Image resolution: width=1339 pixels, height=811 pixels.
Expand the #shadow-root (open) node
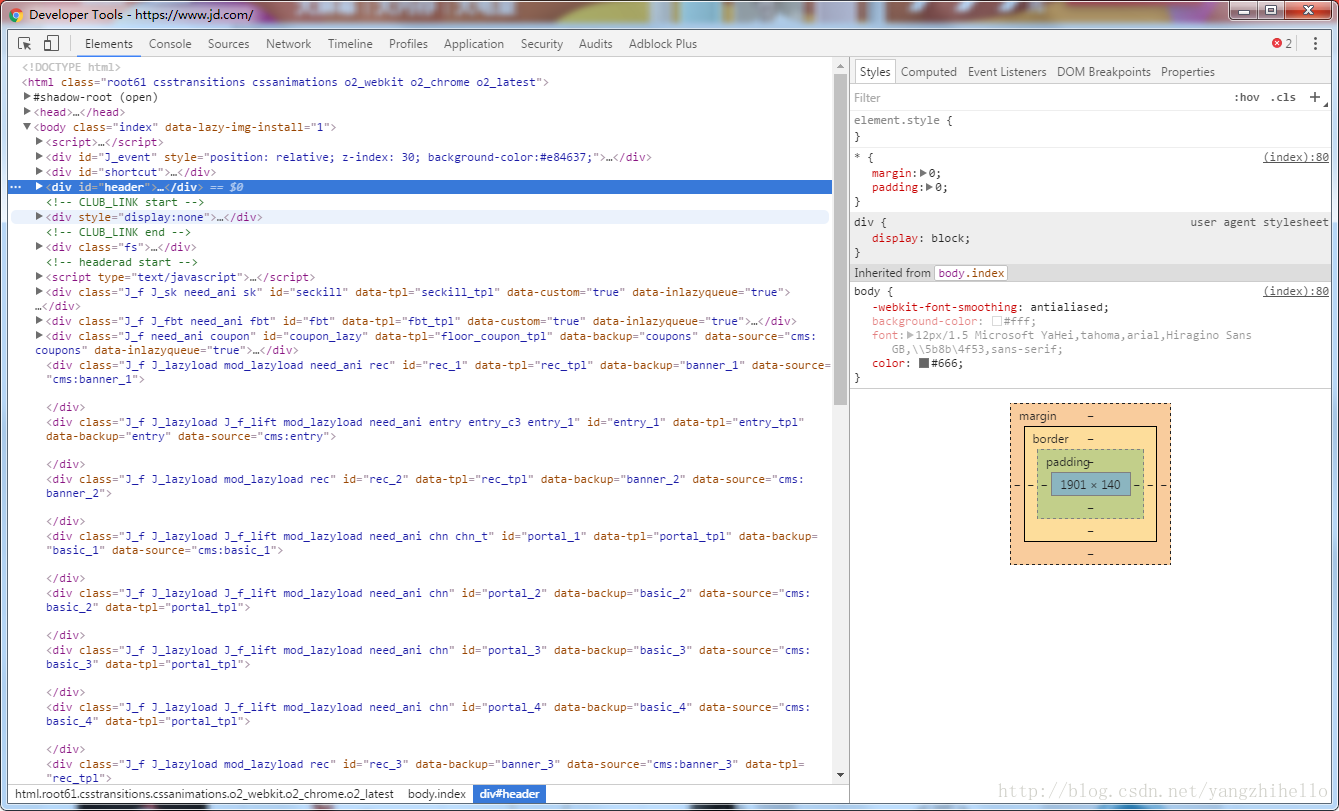pyautogui.click(x=28, y=97)
